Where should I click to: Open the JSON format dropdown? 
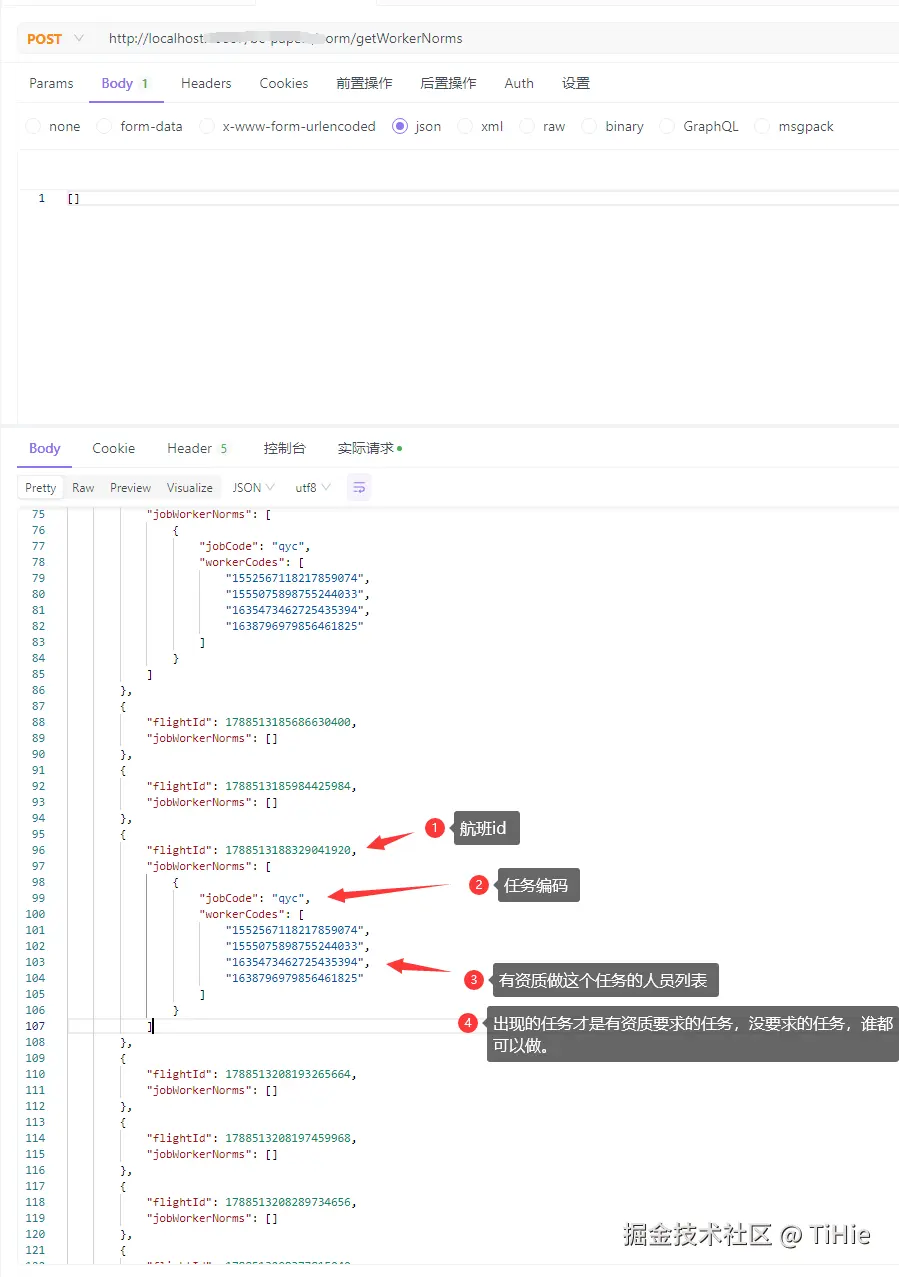pyautogui.click(x=254, y=488)
